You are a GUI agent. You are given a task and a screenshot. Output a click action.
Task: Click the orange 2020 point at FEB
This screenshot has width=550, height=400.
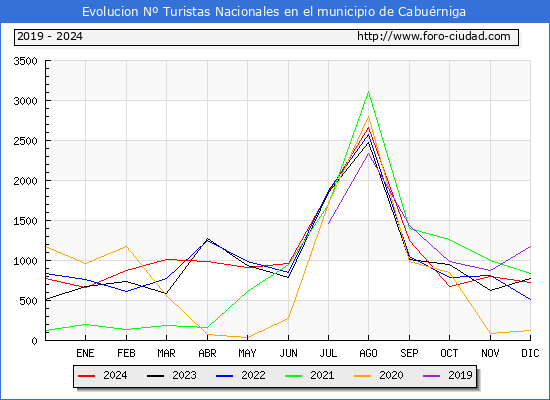[126, 246]
